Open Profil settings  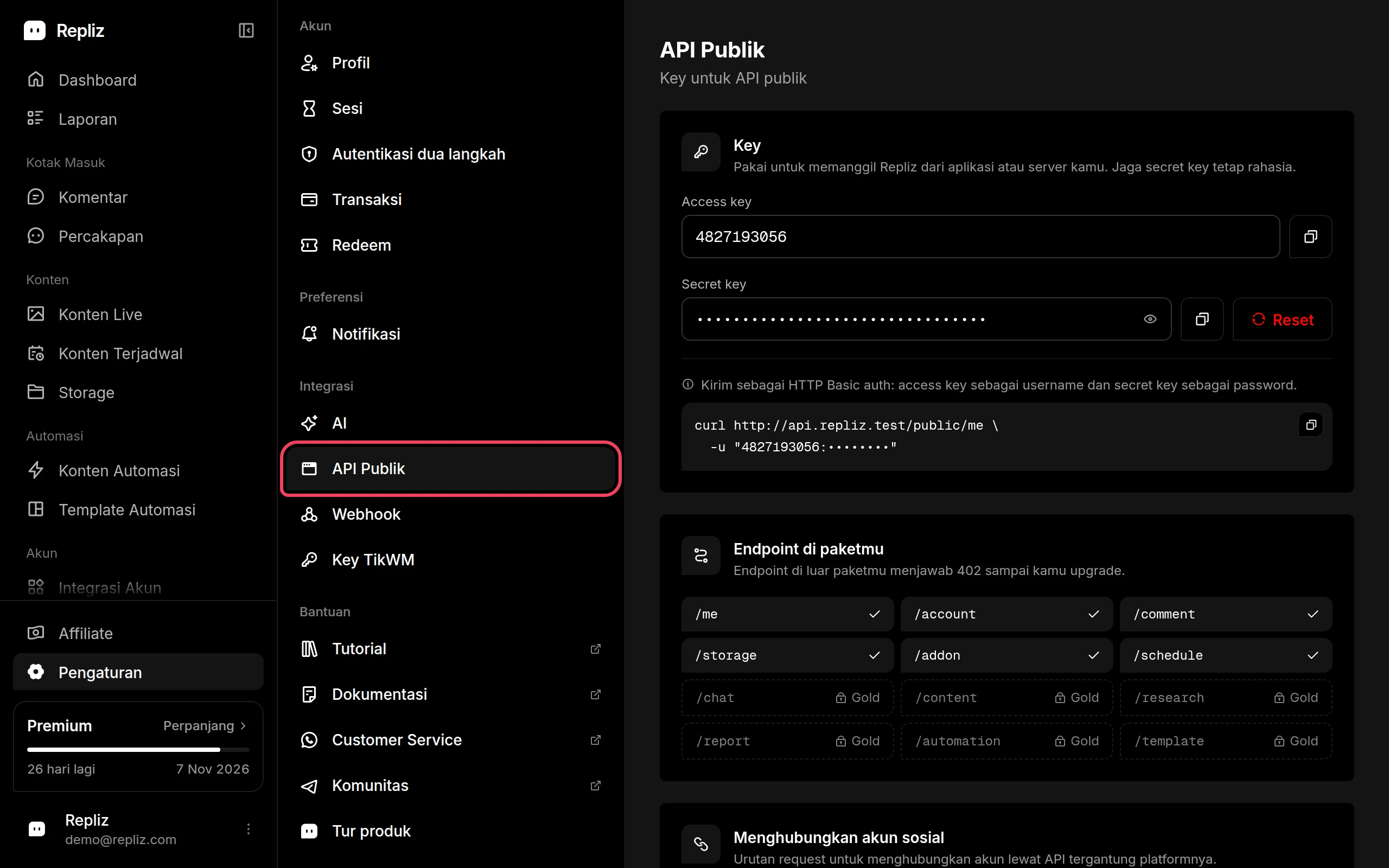pos(450,62)
